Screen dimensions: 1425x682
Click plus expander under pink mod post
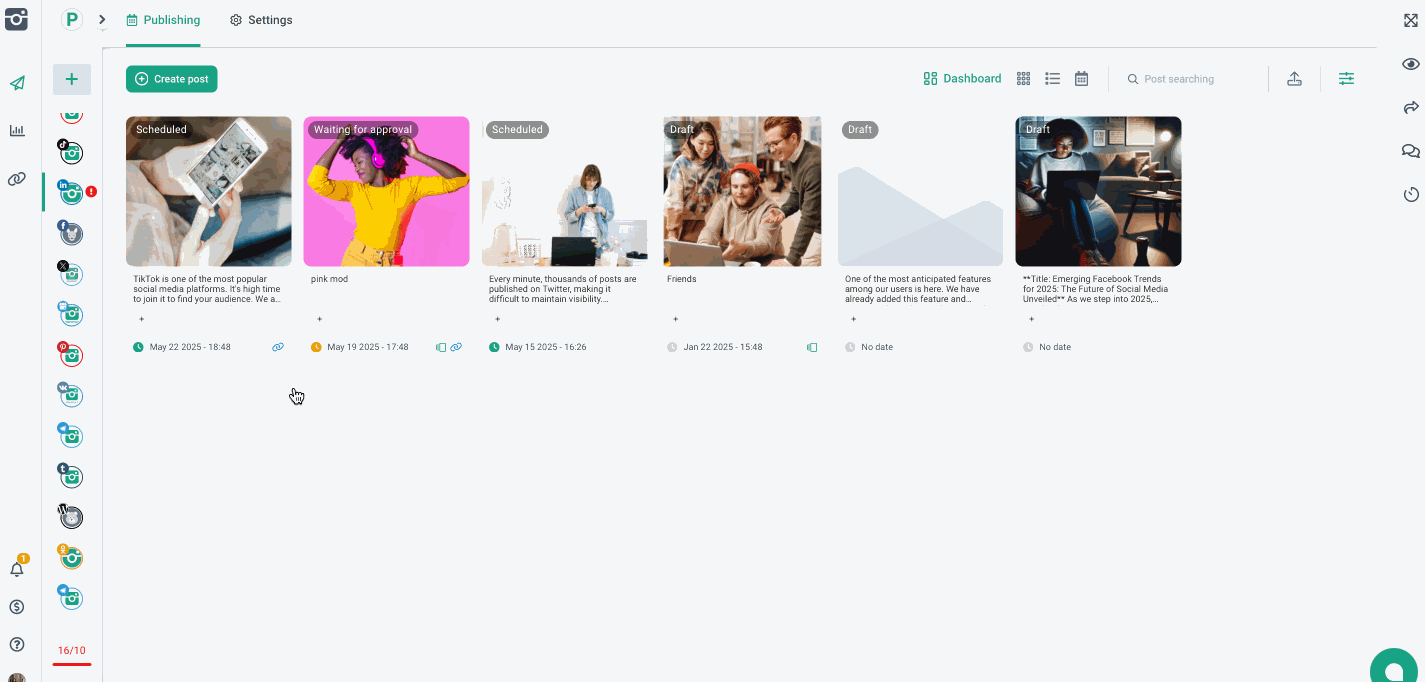(x=319, y=319)
